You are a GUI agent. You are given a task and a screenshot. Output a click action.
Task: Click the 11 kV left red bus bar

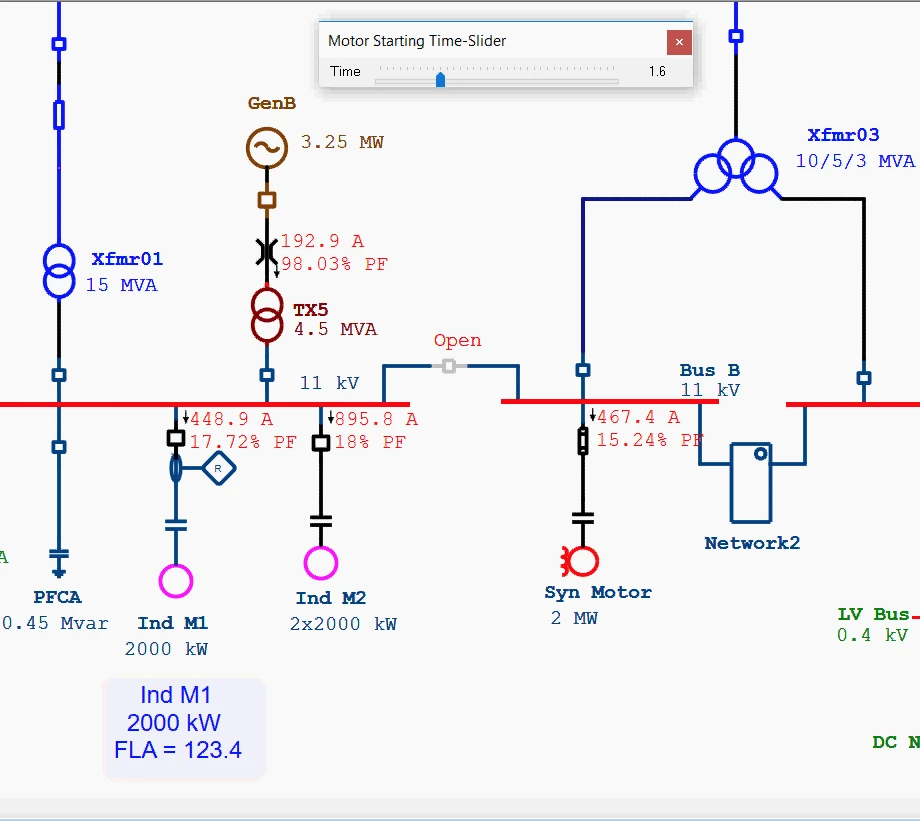tap(205, 404)
